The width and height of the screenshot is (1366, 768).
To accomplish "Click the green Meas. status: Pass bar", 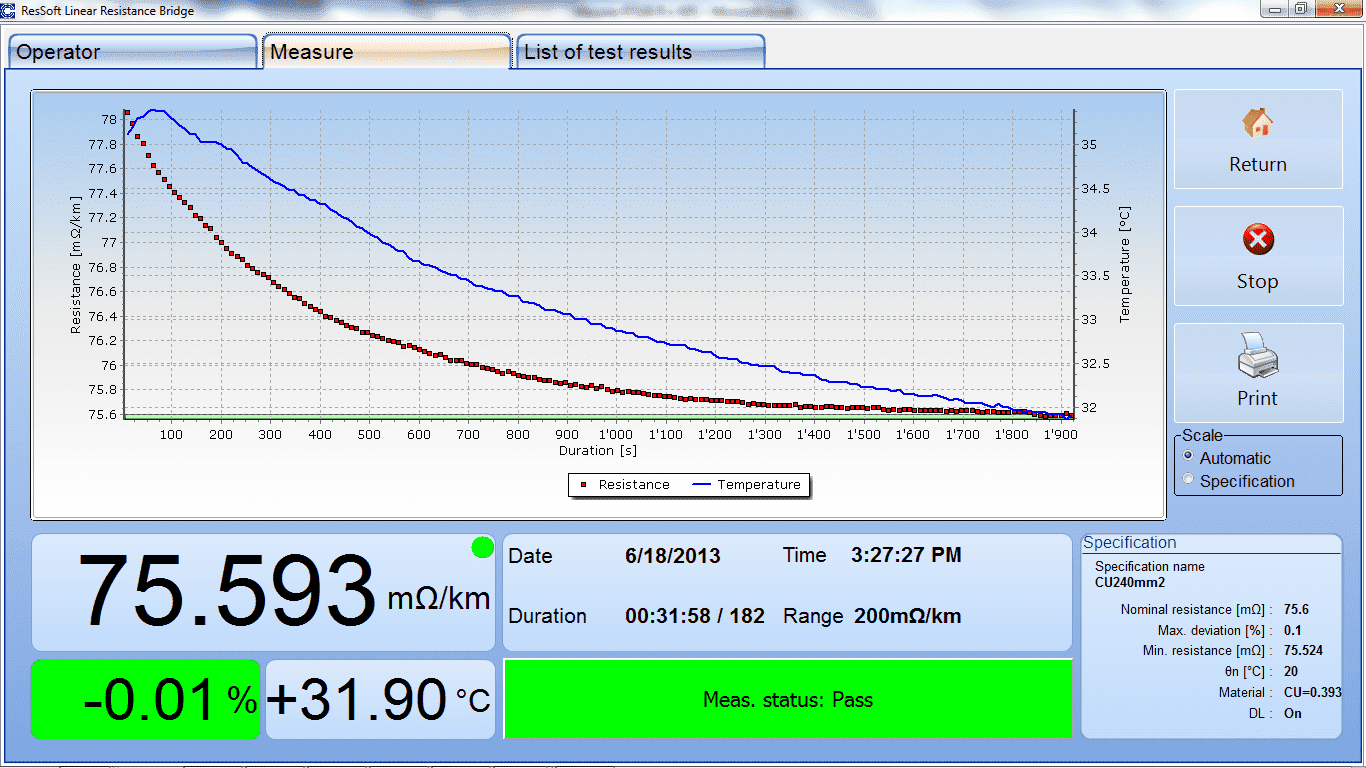I will click(788, 699).
